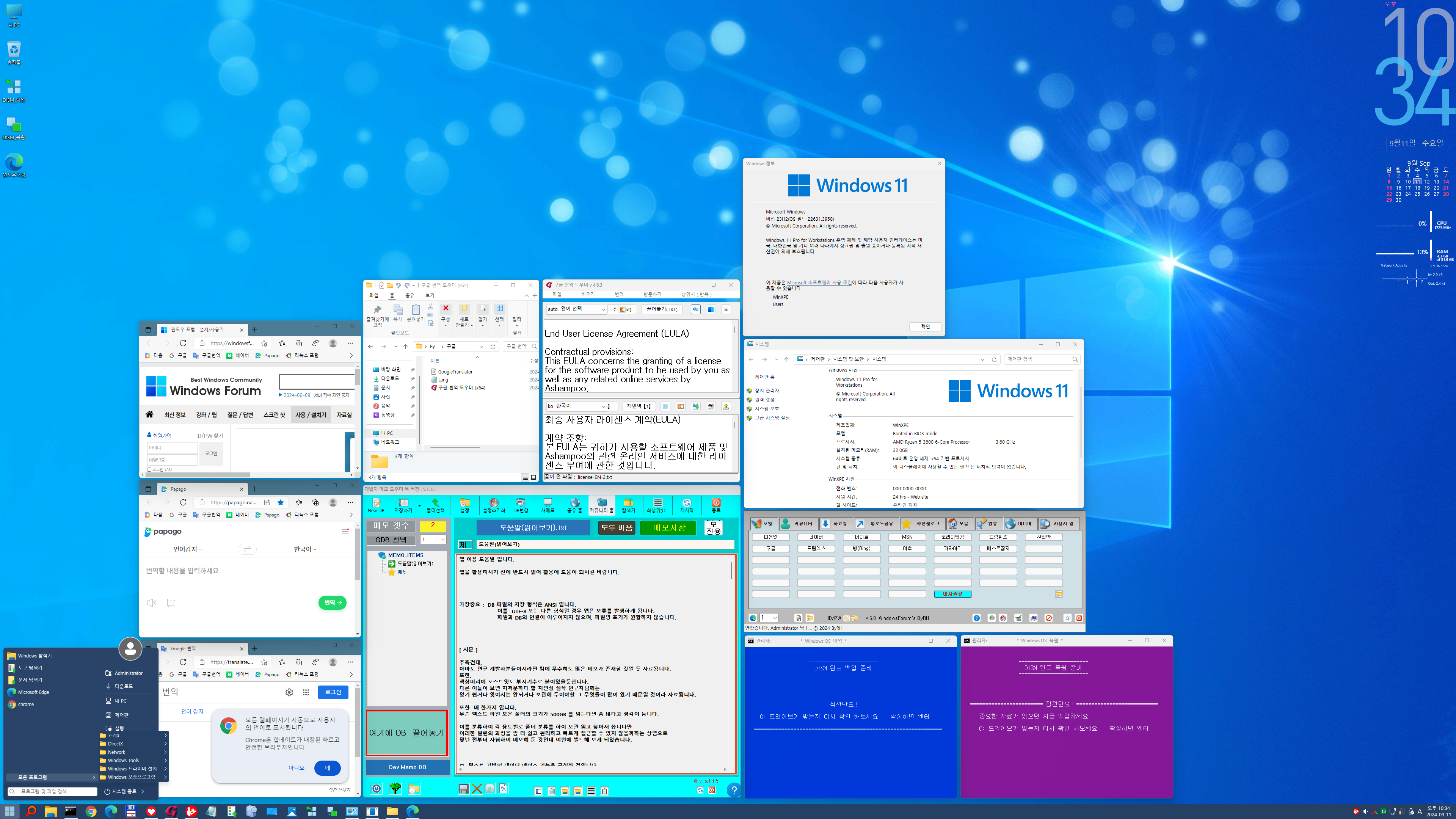1456x819 pixels.
Task: Click key icon next to ID/PW in launcher
Action: pyautogui.click(x=846, y=618)
